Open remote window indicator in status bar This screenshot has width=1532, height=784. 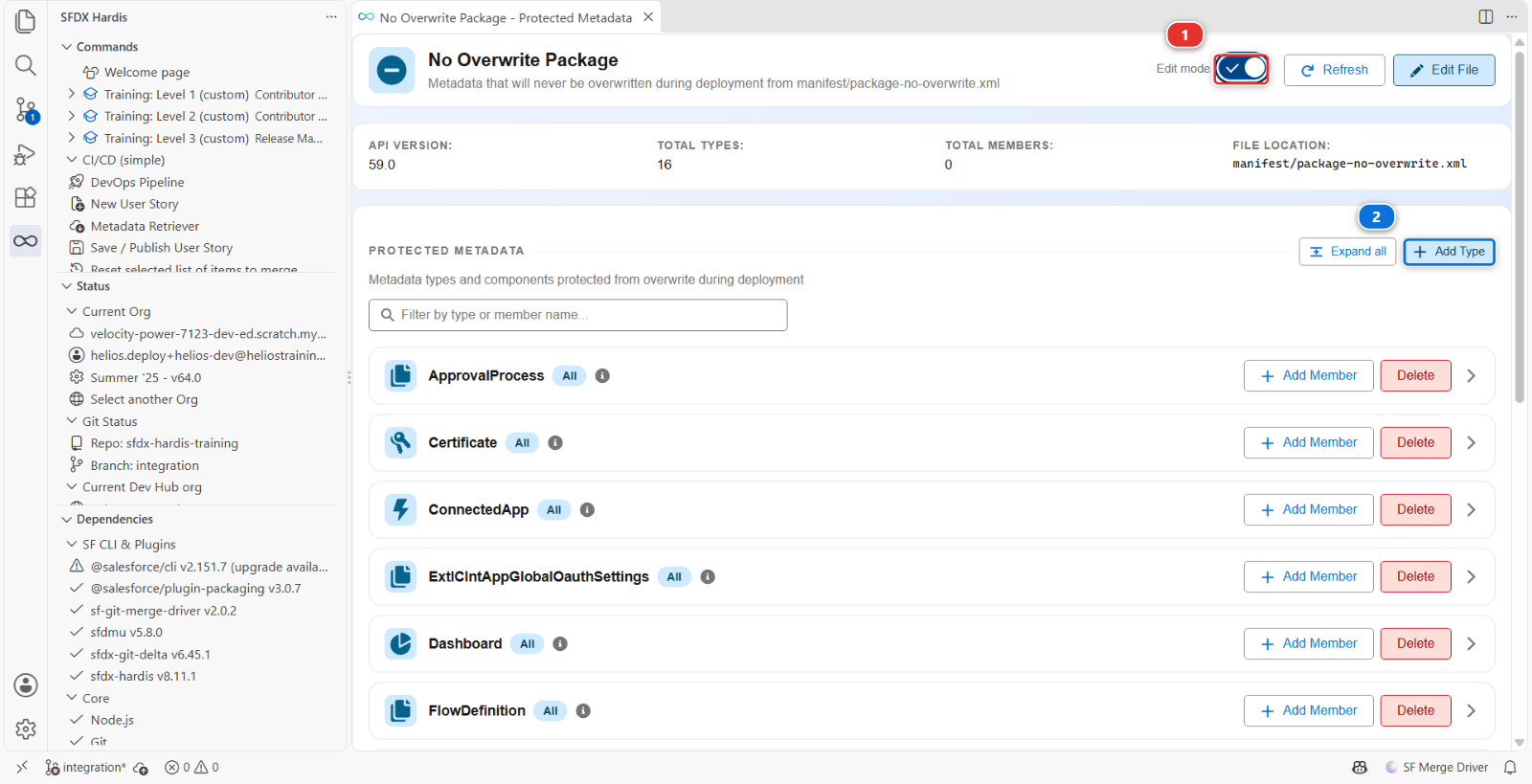coord(22,768)
